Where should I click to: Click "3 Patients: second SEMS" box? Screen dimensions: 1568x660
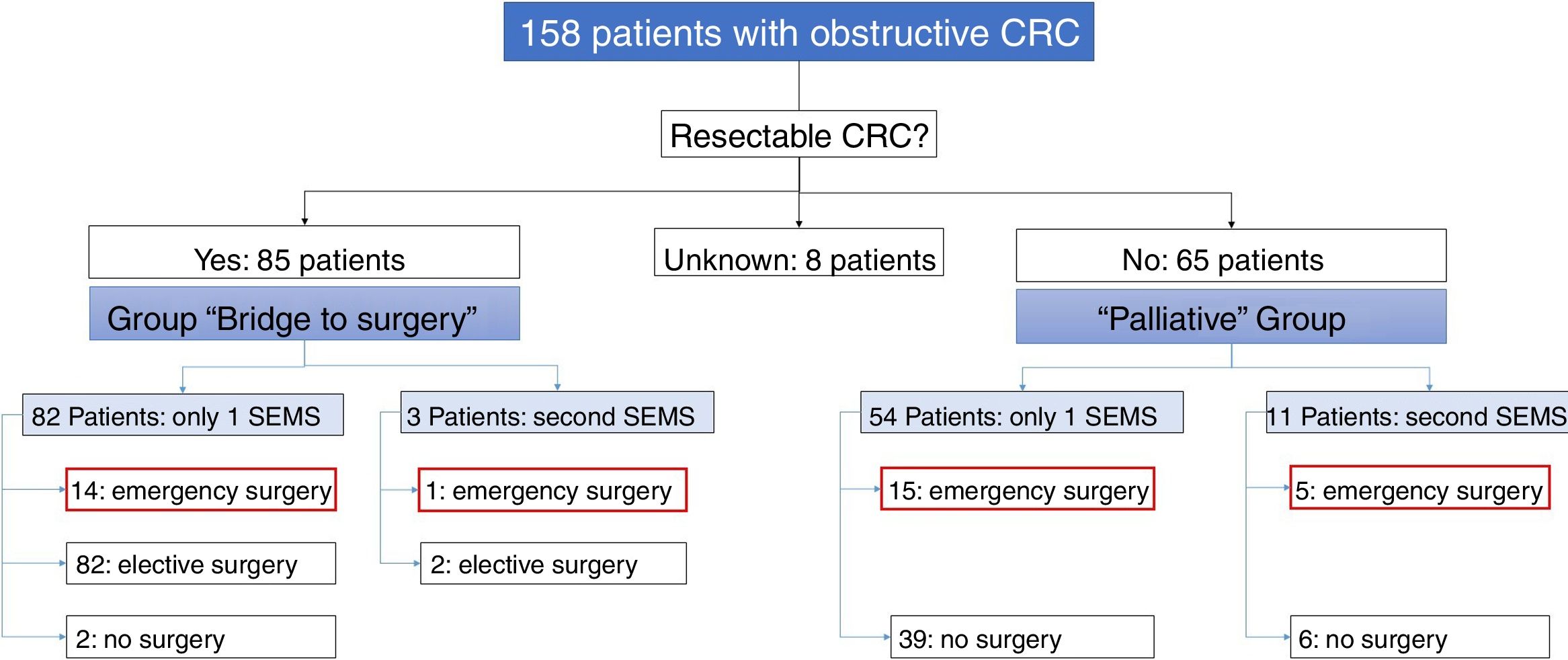[x=557, y=413]
